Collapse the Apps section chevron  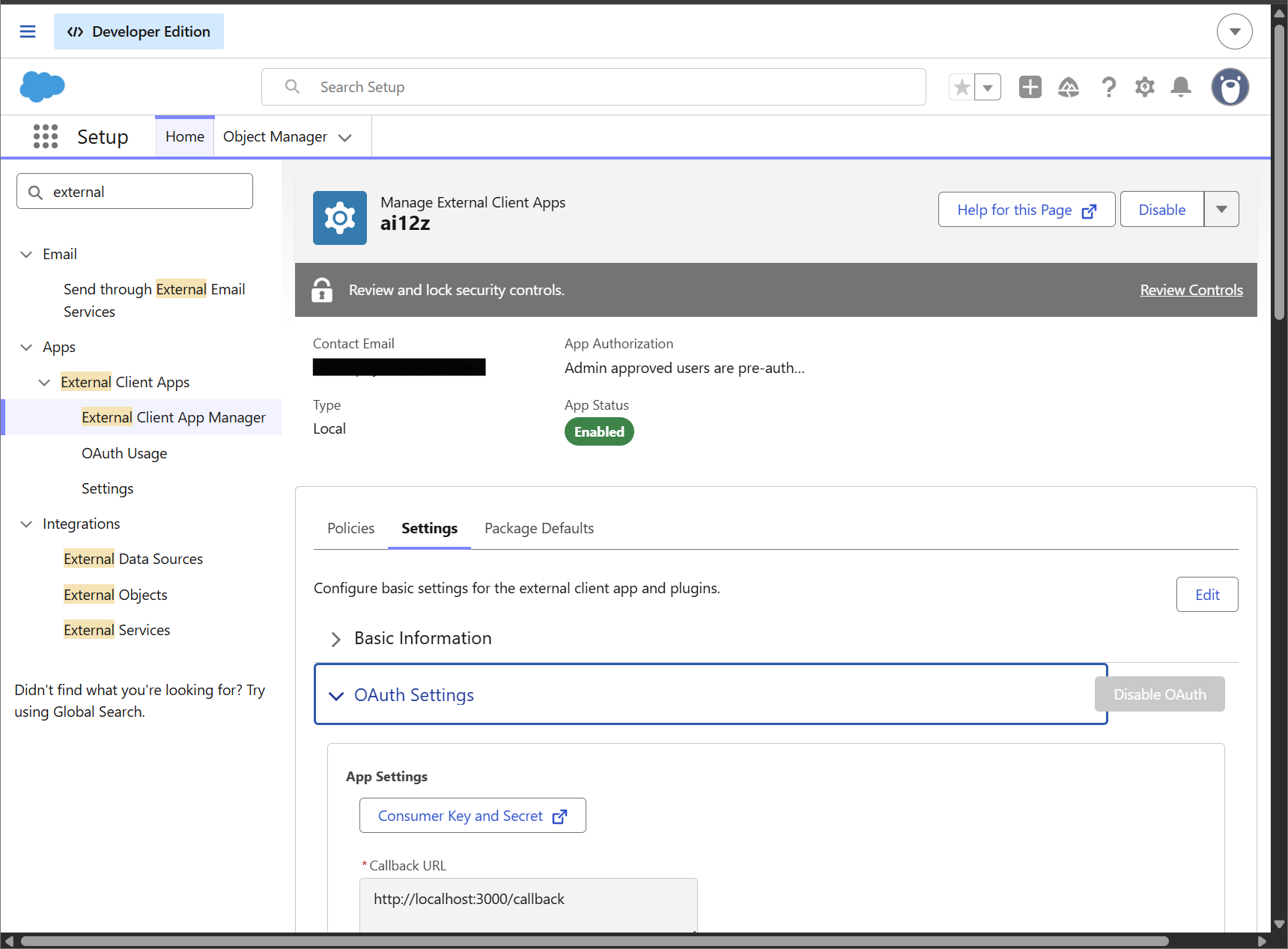[26, 347]
